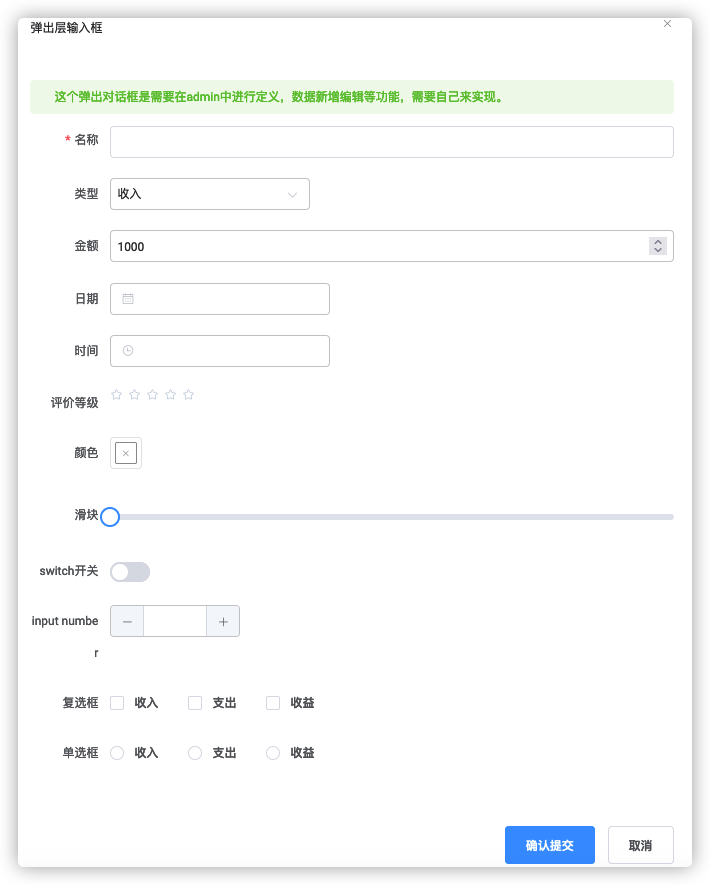
Task: Click the 金额 spinner arrows
Action: click(657, 246)
